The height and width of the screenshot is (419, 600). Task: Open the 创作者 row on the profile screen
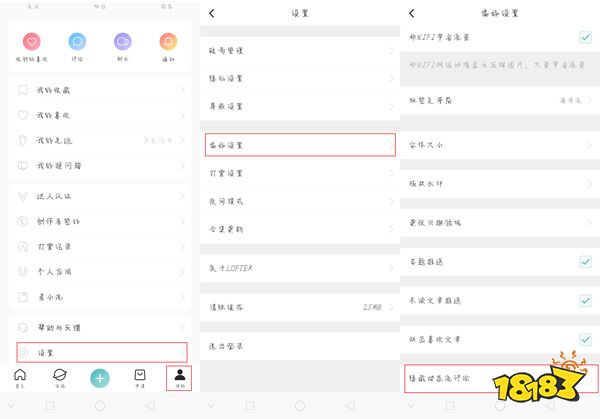point(100,222)
